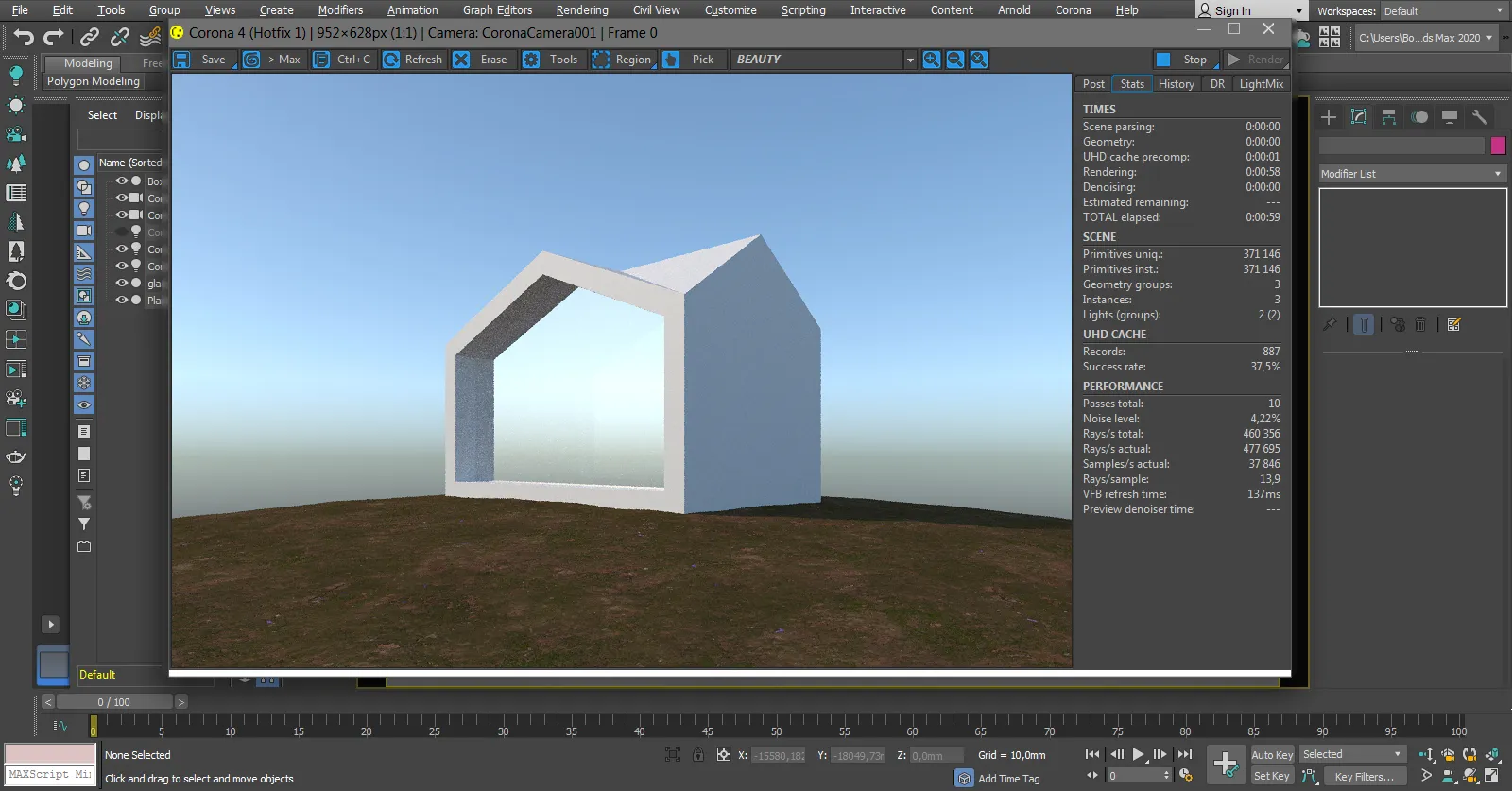This screenshot has height=791, width=1512.
Task: Open the Workspaces Default dropdown
Action: [x=1442, y=11]
